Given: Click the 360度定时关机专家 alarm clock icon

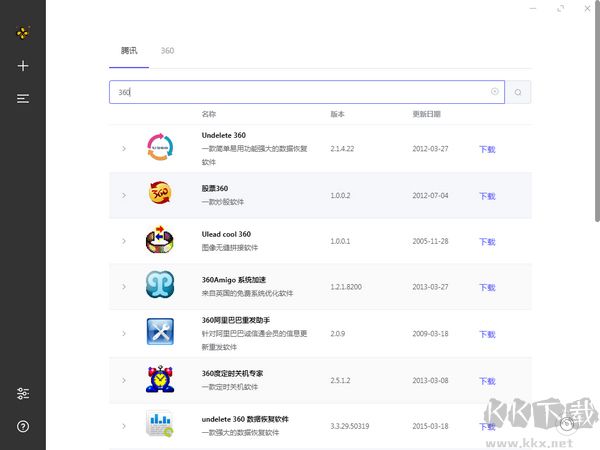Looking at the screenshot, I should tap(160, 380).
